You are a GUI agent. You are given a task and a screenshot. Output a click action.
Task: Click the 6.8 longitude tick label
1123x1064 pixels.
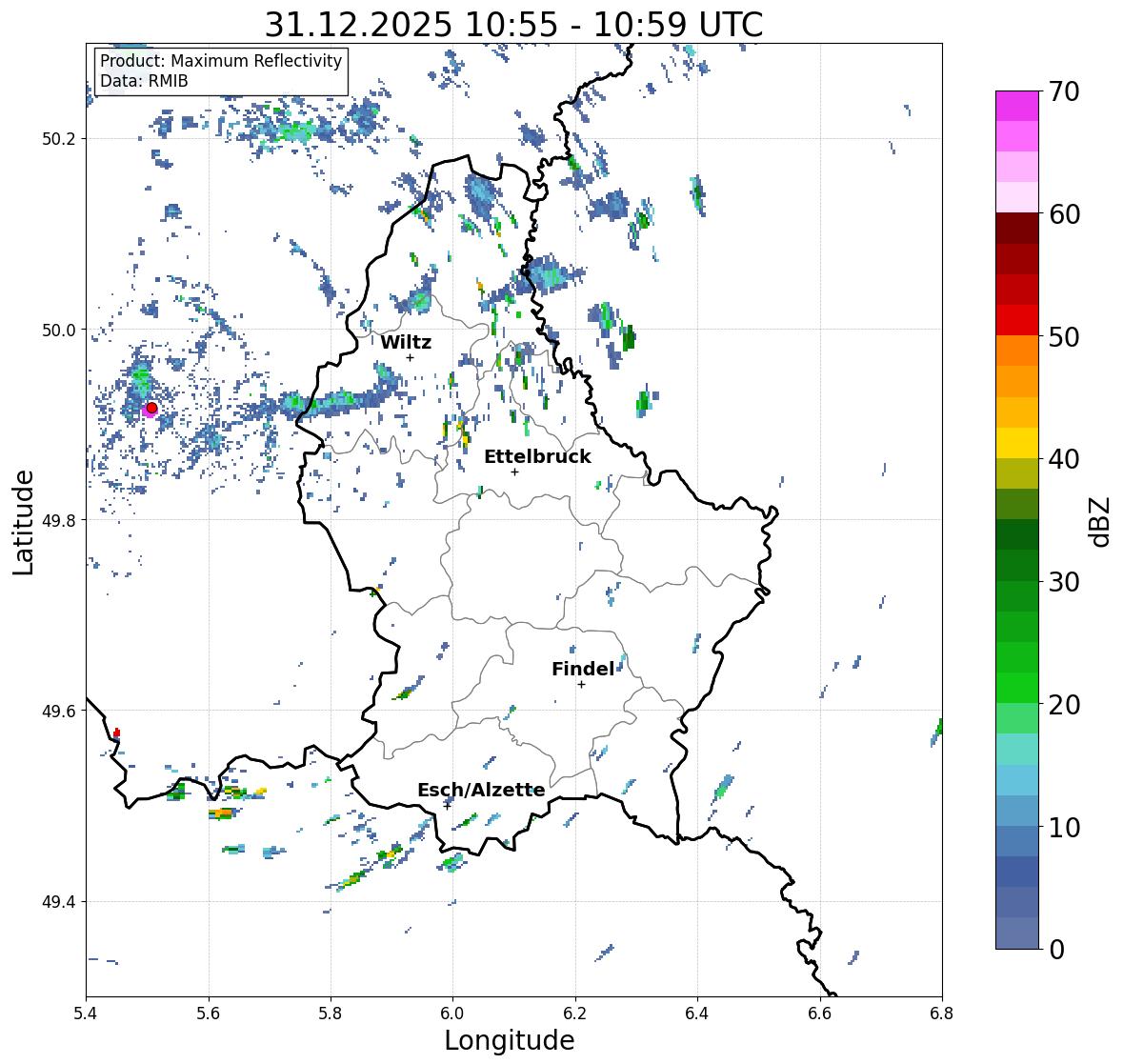coord(942,1014)
